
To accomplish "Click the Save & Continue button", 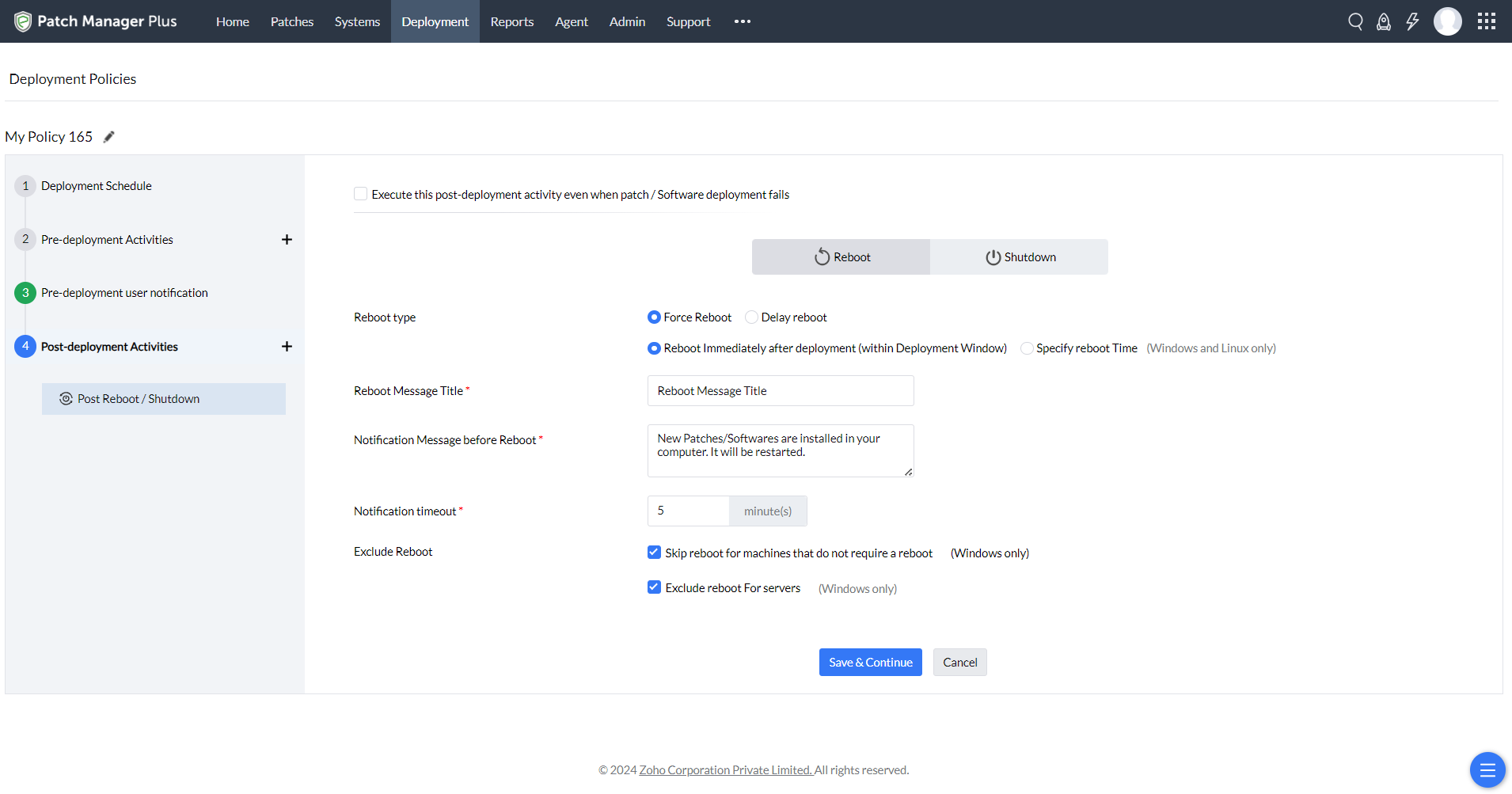I will 870,663.
